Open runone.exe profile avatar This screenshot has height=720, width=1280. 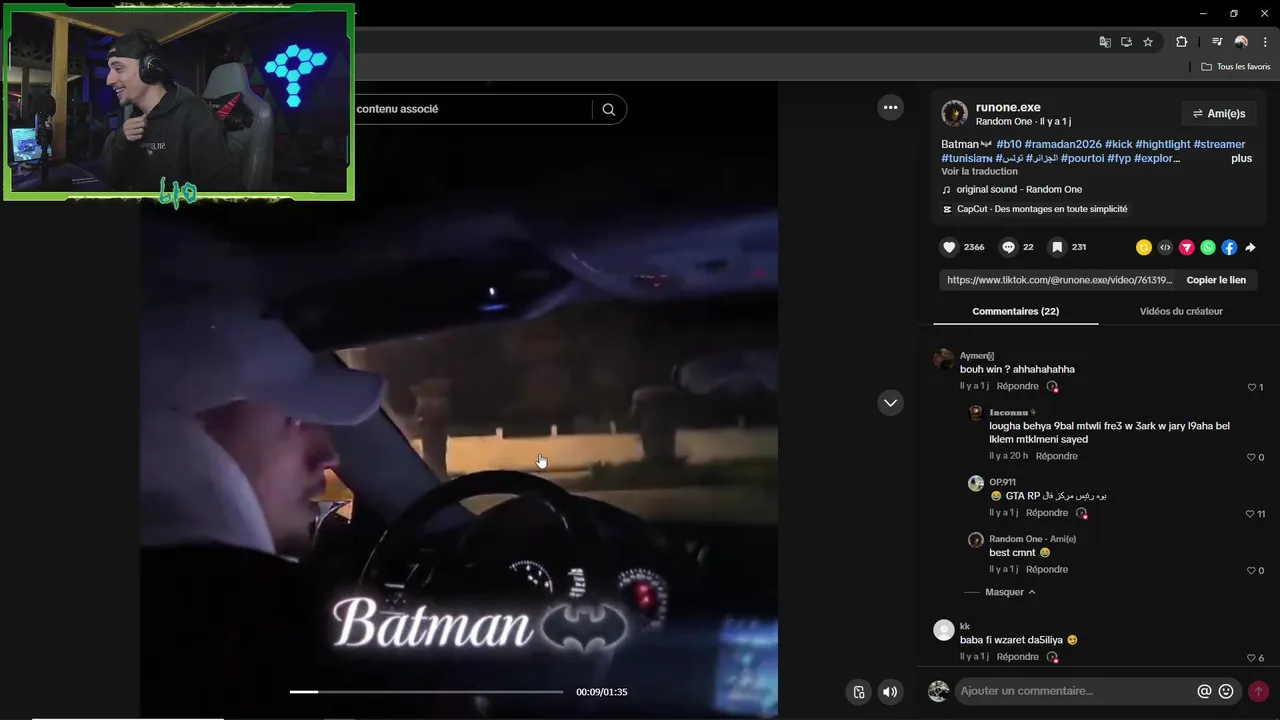coord(954,113)
